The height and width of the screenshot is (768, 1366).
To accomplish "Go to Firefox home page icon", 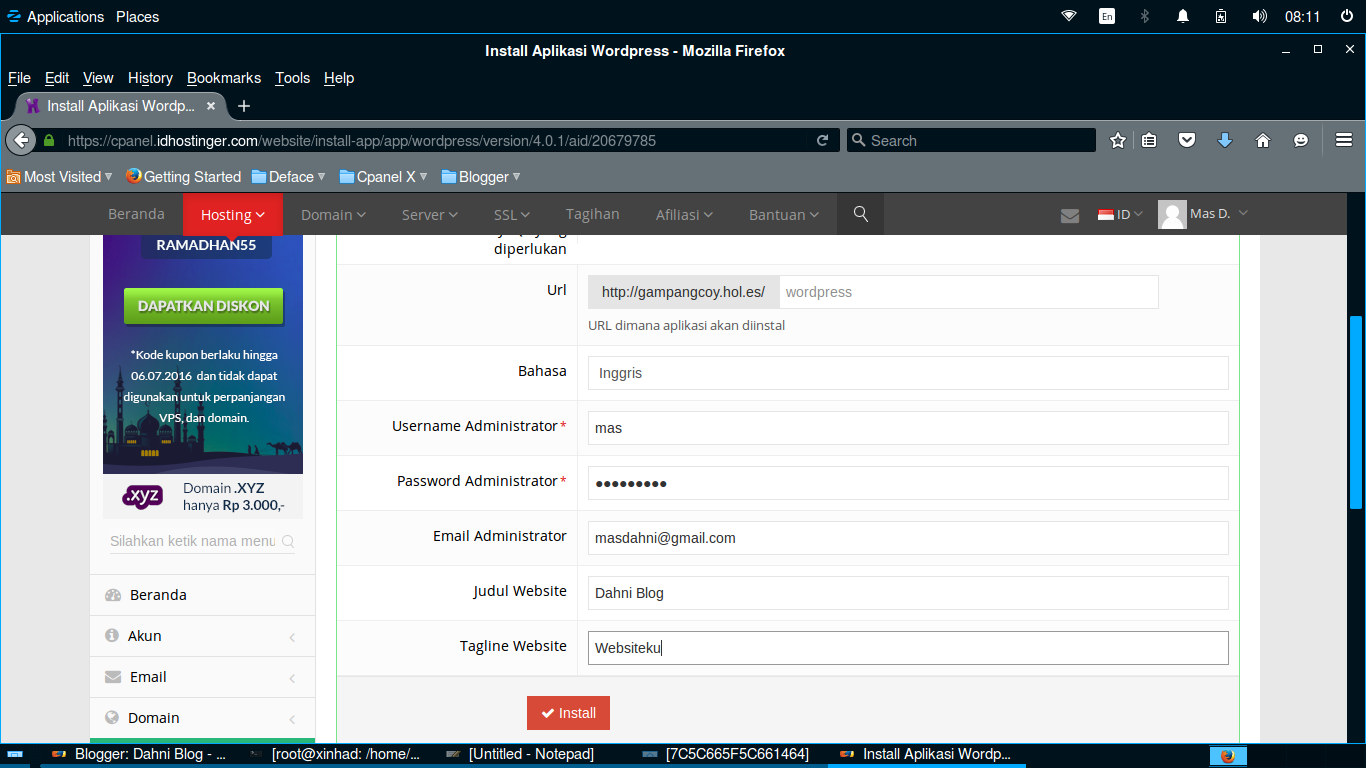I will click(x=1263, y=141).
